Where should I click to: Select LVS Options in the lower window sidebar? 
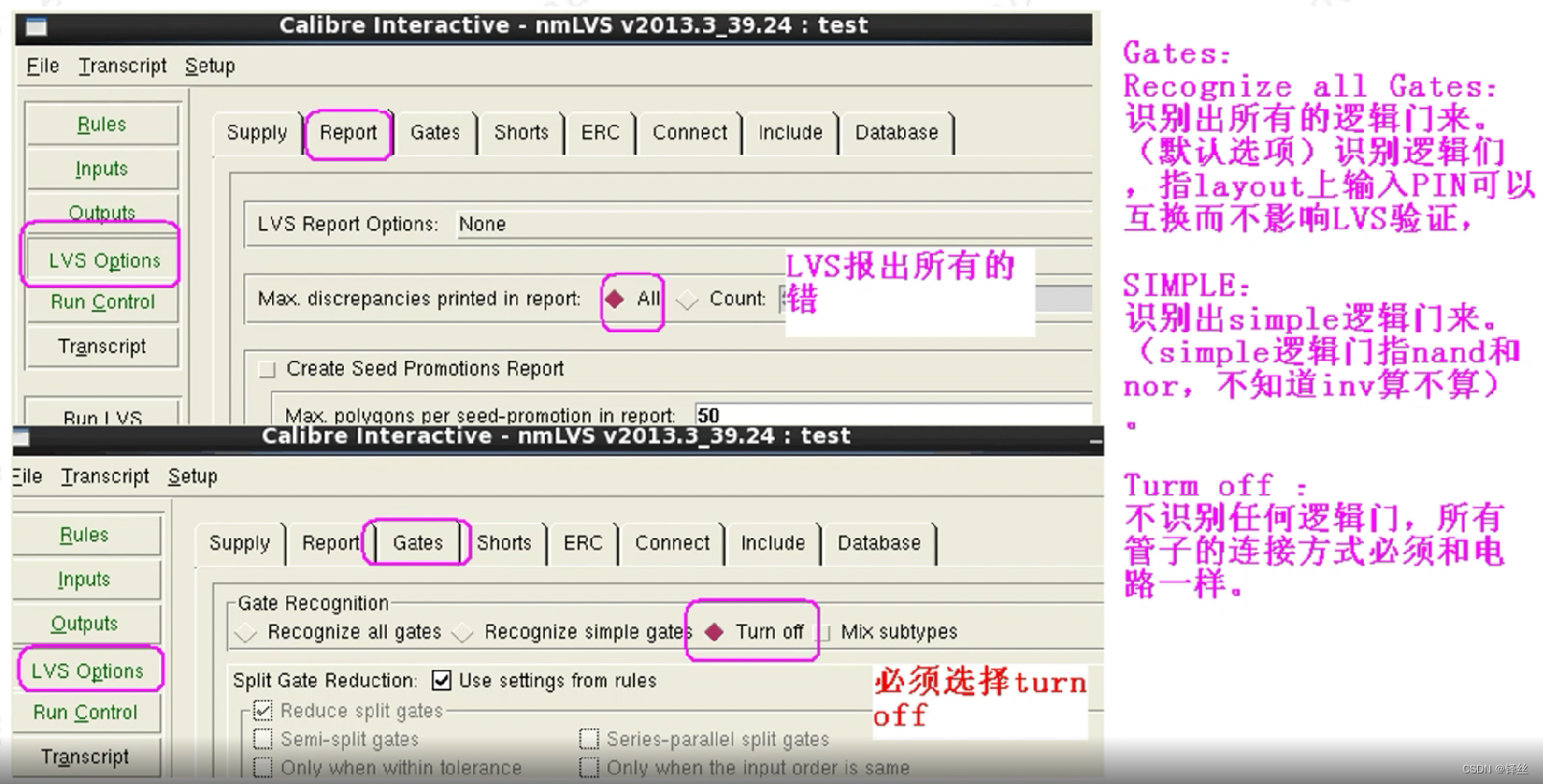pos(87,671)
